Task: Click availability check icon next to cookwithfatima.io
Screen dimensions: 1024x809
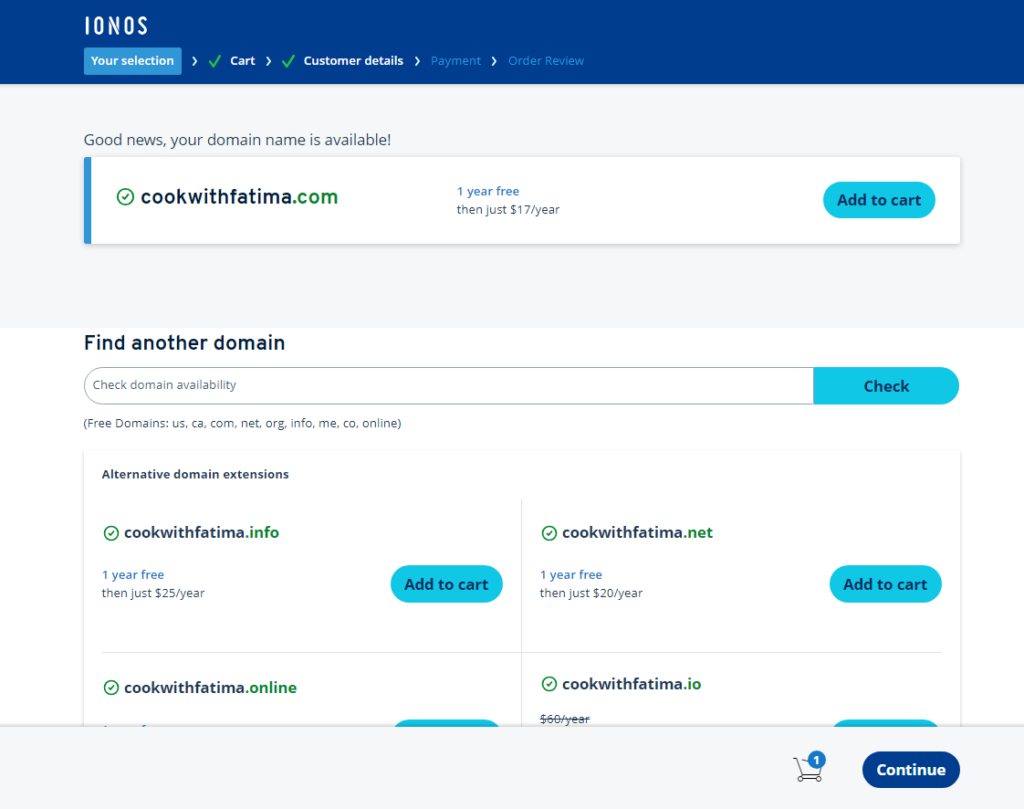Action: (x=549, y=684)
